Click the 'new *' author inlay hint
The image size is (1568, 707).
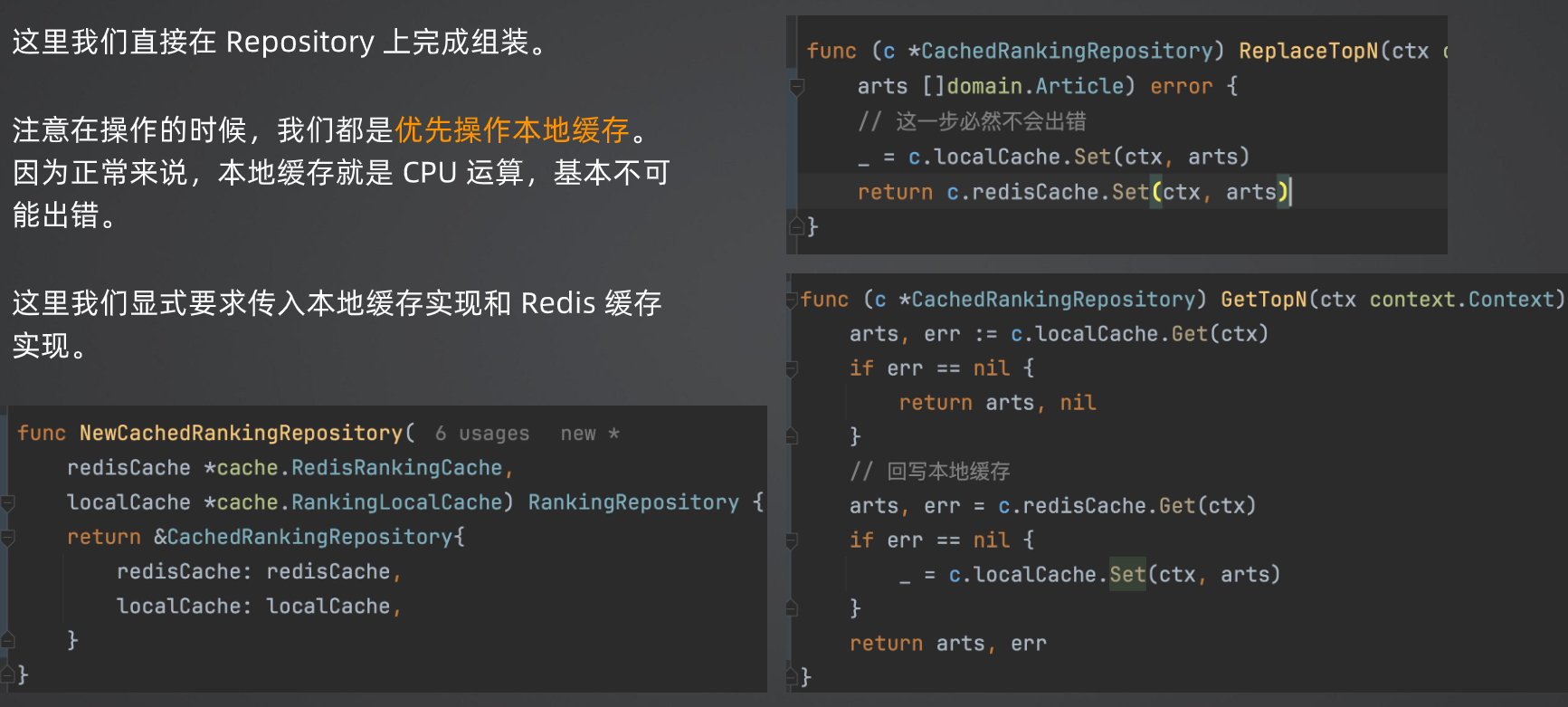pyautogui.click(x=590, y=434)
